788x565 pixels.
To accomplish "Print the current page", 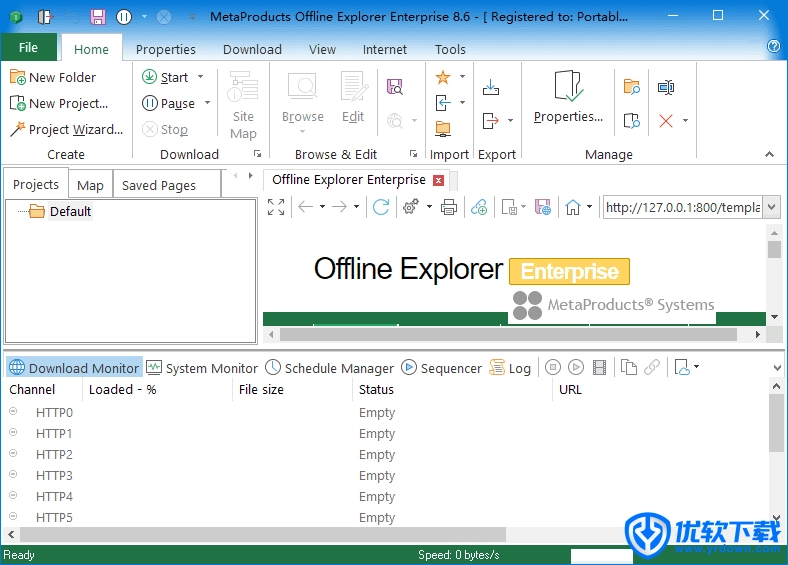I will [449, 207].
